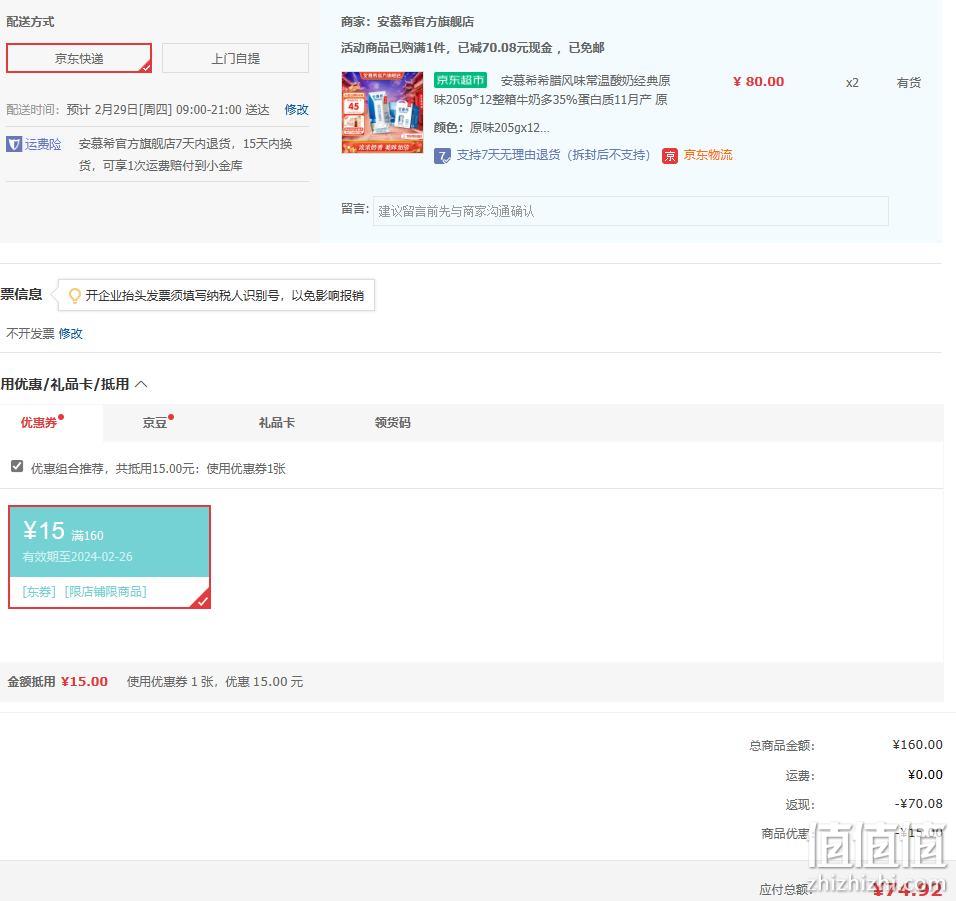Select 京东快递 delivery method
Viewport: 956px width, 901px height.
[79, 58]
